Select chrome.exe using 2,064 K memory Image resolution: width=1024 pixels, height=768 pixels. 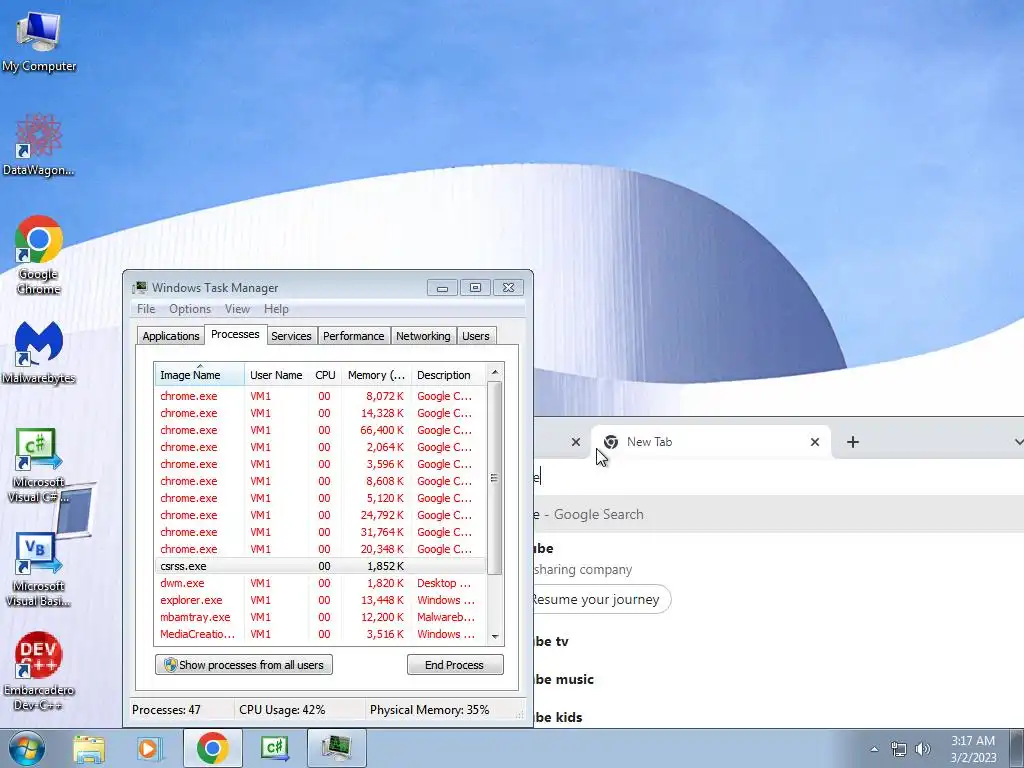(x=320, y=447)
